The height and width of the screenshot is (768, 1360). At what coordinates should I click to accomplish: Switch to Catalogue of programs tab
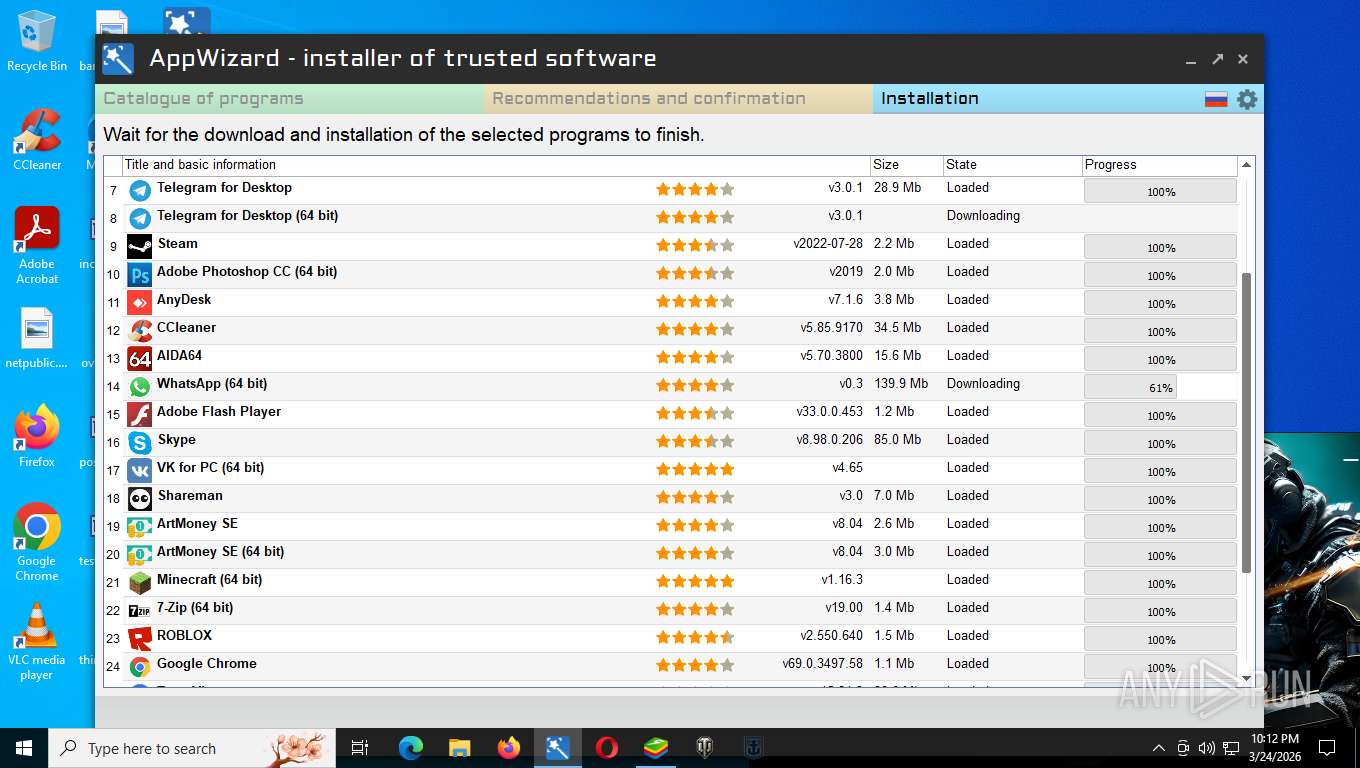point(290,99)
